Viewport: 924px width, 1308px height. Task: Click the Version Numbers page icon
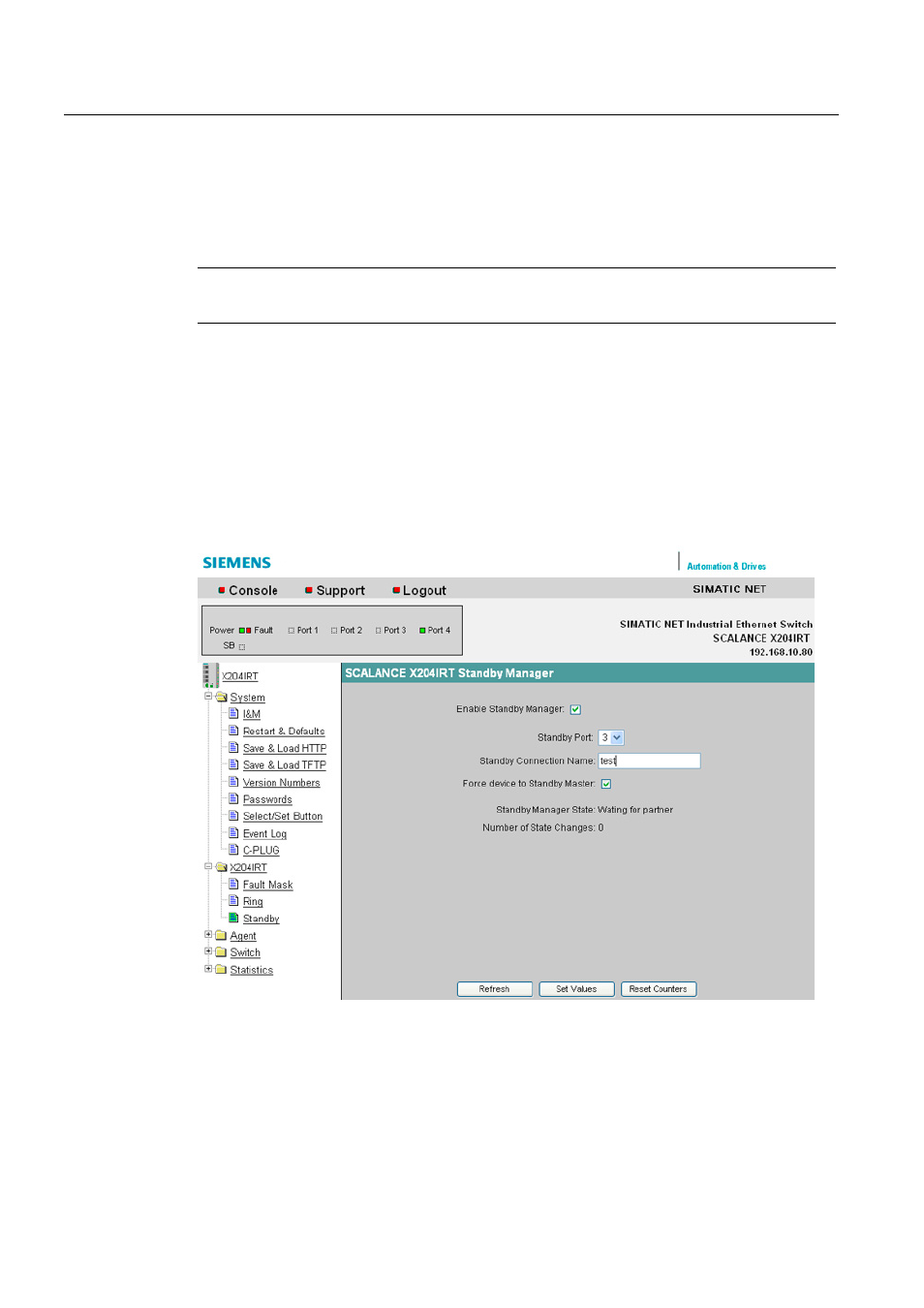[x=233, y=782]
